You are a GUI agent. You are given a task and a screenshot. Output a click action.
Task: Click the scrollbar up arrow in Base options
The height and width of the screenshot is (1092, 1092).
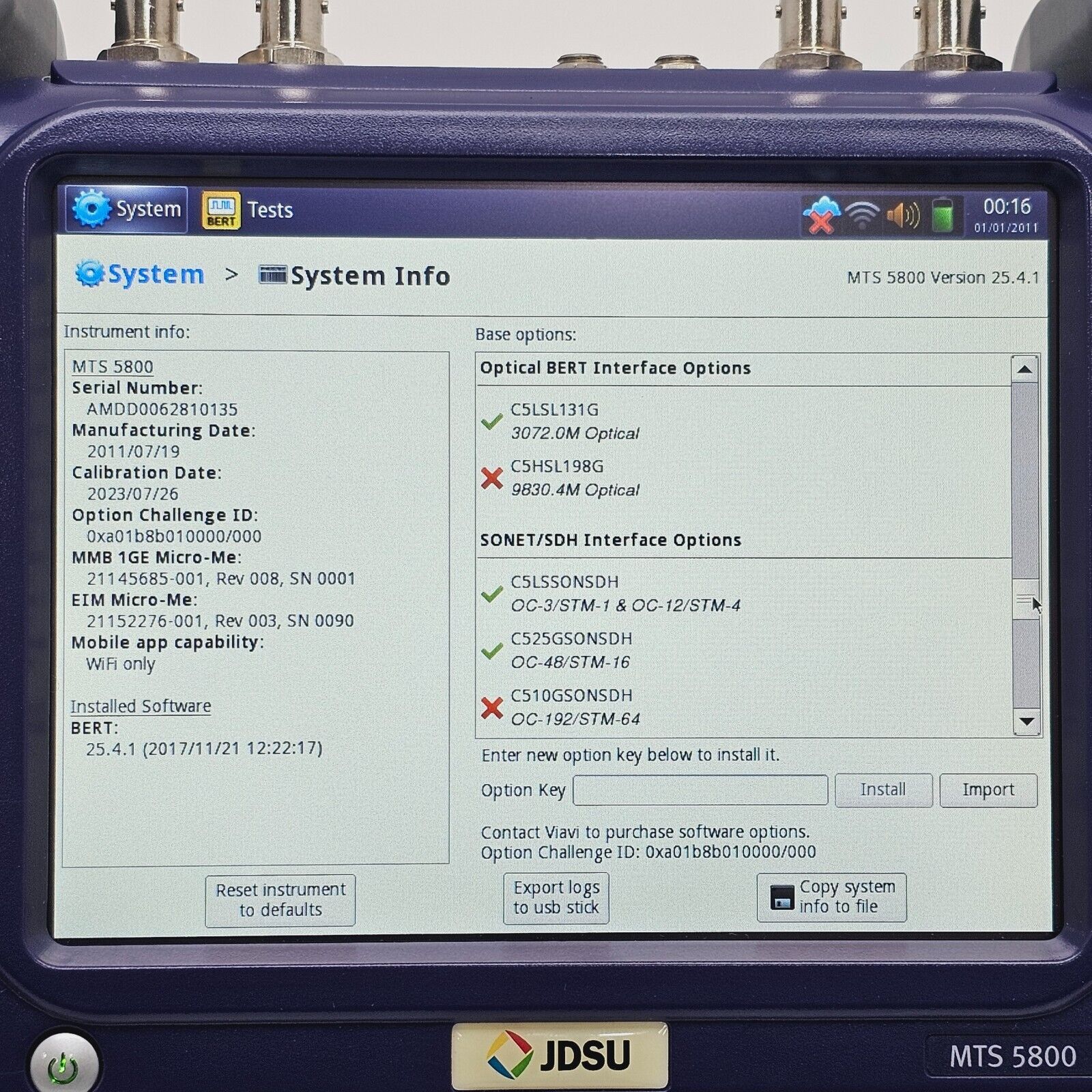1024,371
